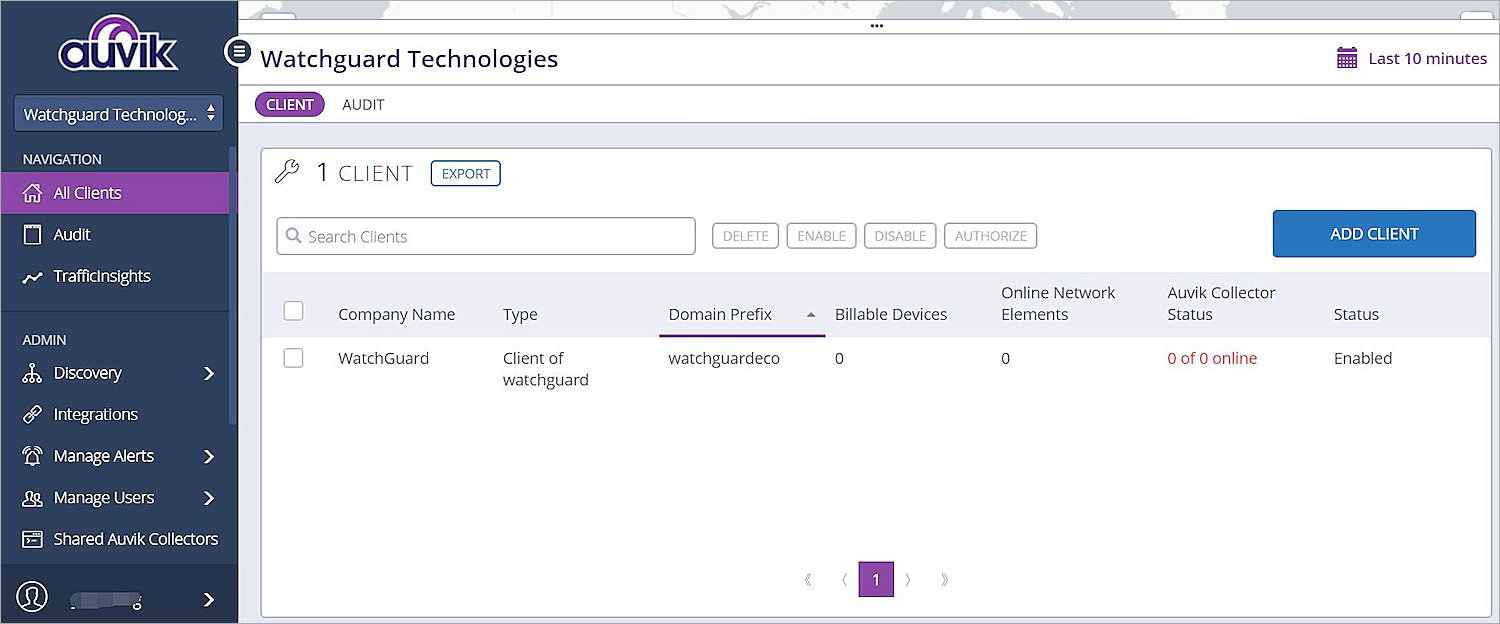Image resolution: width=1500 pixels, height=624 pixels.
Task: Click the user profile avatar icon
Action: [x=32, y=598]
